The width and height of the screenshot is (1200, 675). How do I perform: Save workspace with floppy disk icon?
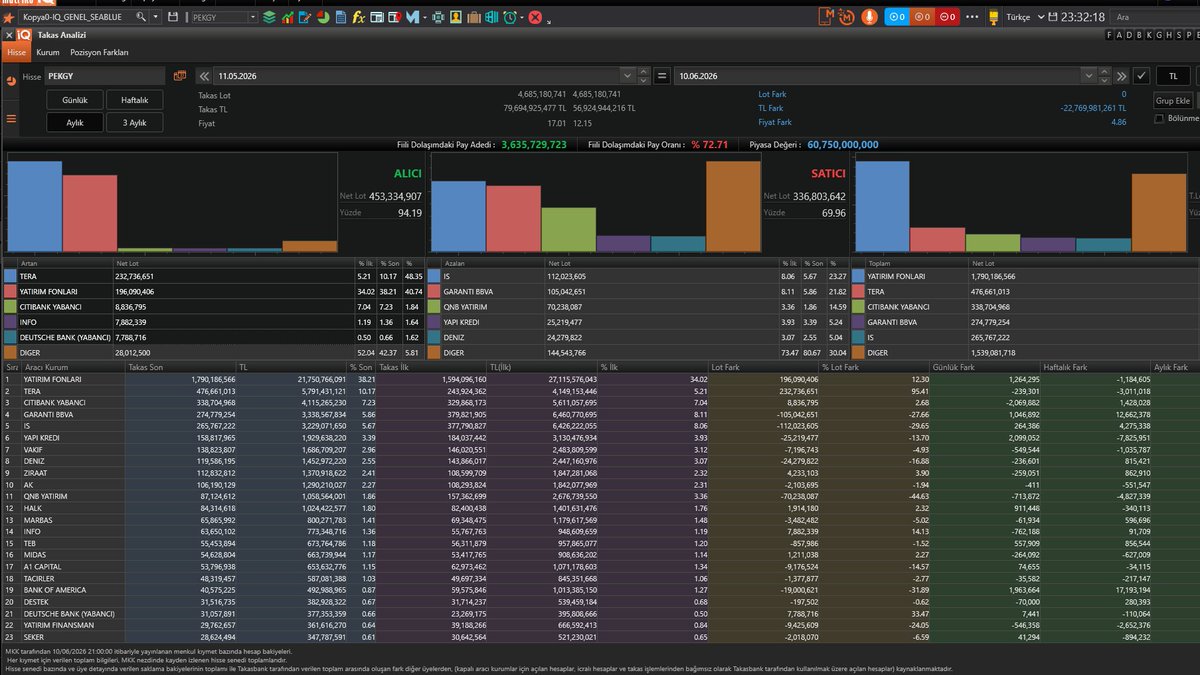(173, 17)
